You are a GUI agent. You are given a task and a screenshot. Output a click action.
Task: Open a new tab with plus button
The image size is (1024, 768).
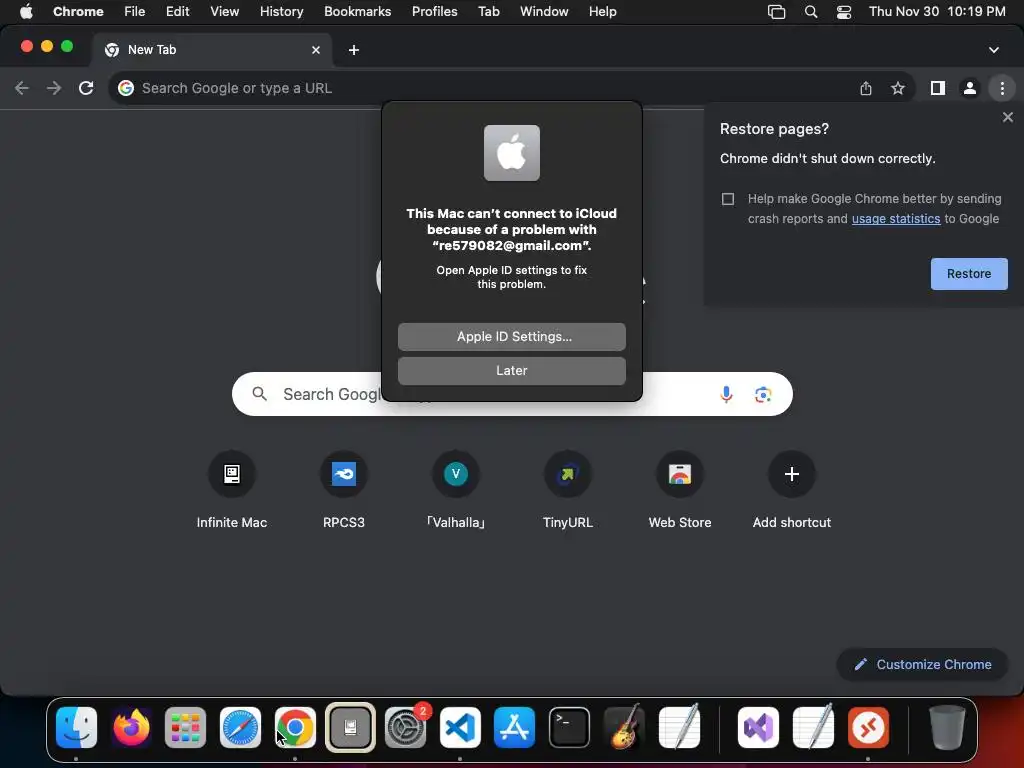click(354, 50)
